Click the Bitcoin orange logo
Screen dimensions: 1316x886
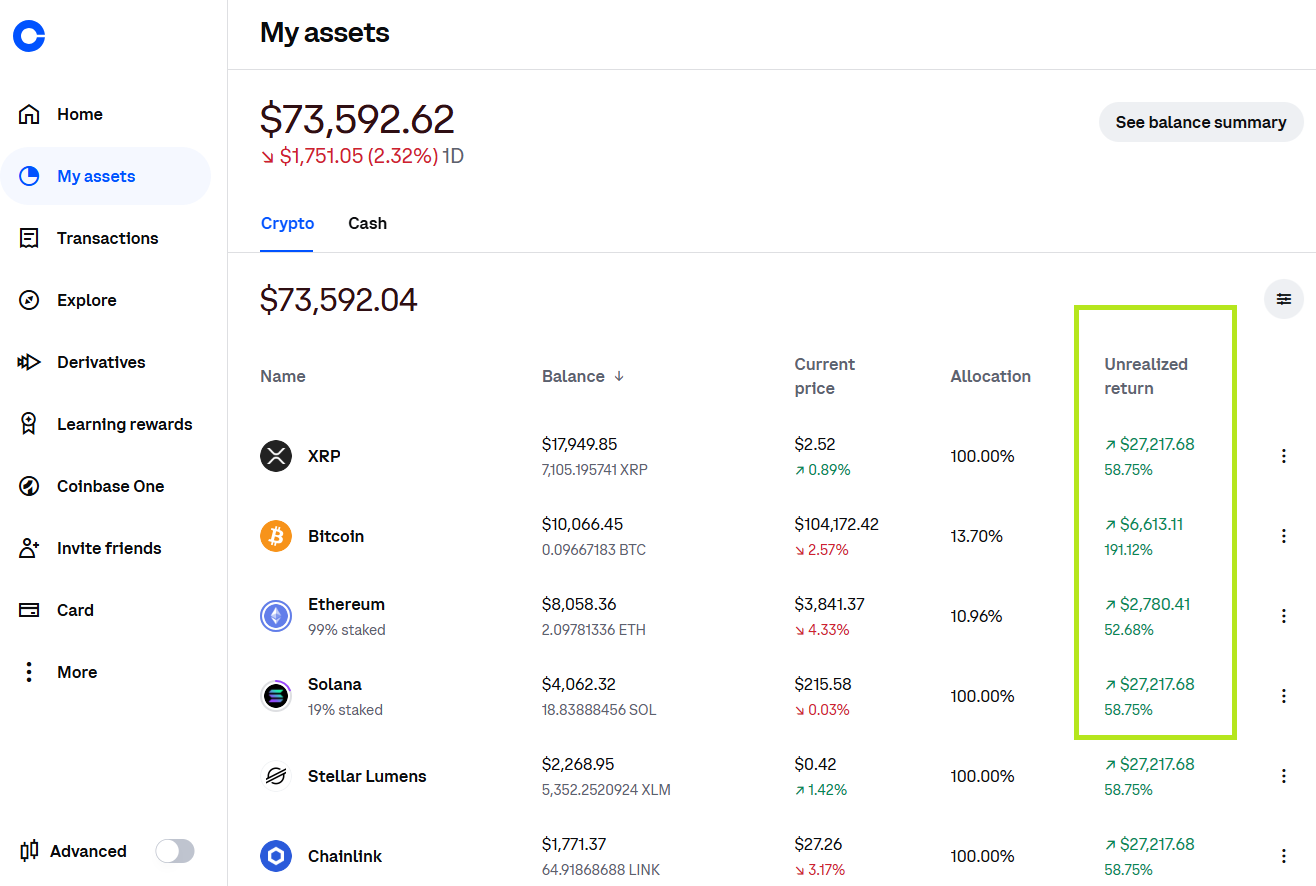[276, 536]
